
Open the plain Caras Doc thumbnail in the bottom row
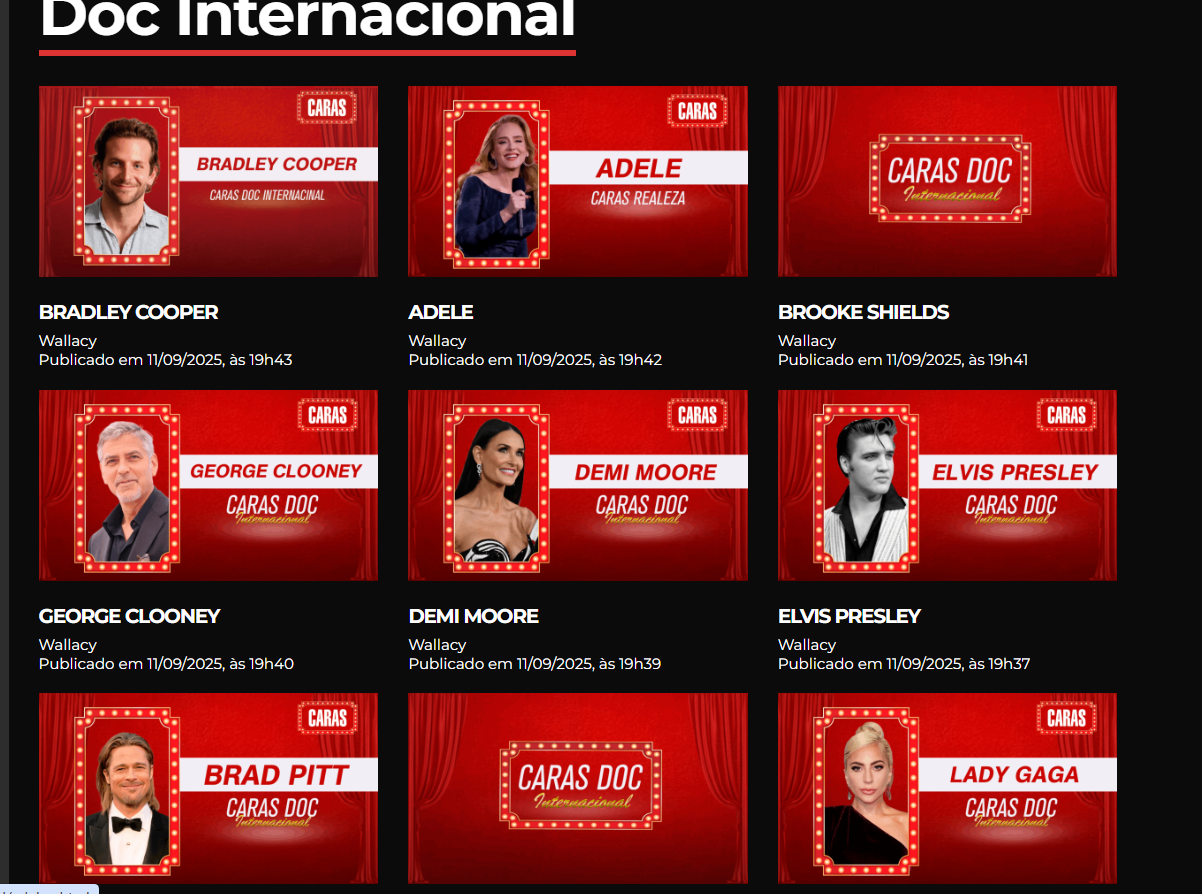578,788
